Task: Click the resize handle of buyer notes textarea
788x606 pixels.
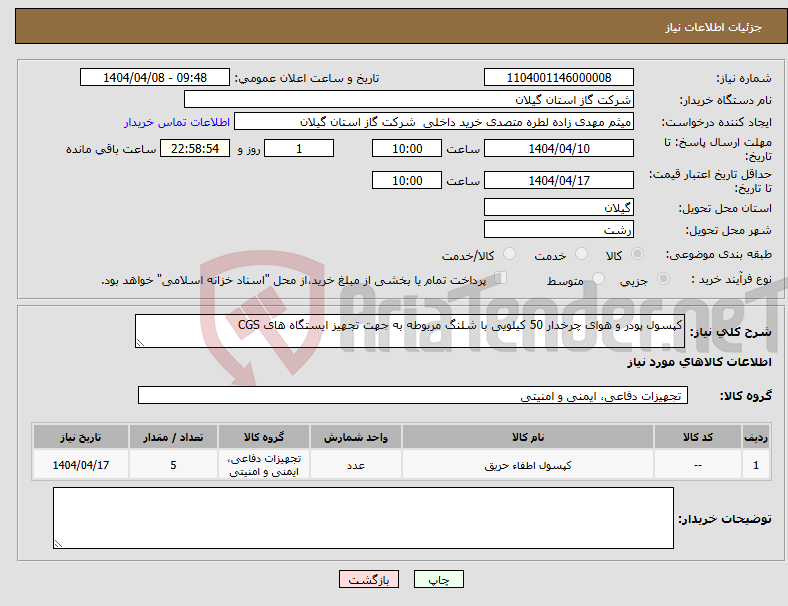Action: pos(58,544)
